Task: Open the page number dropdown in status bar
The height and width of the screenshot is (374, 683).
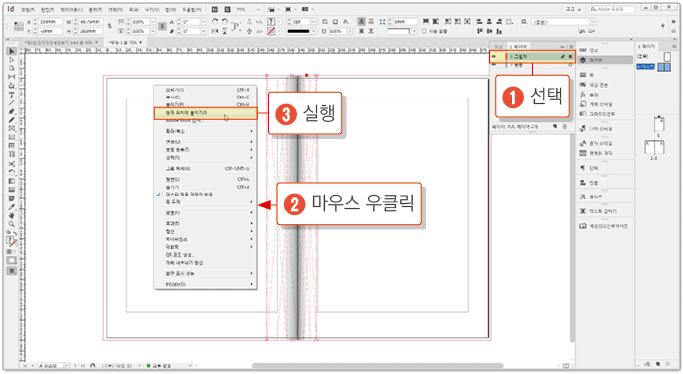Action: tap(67, 366)
